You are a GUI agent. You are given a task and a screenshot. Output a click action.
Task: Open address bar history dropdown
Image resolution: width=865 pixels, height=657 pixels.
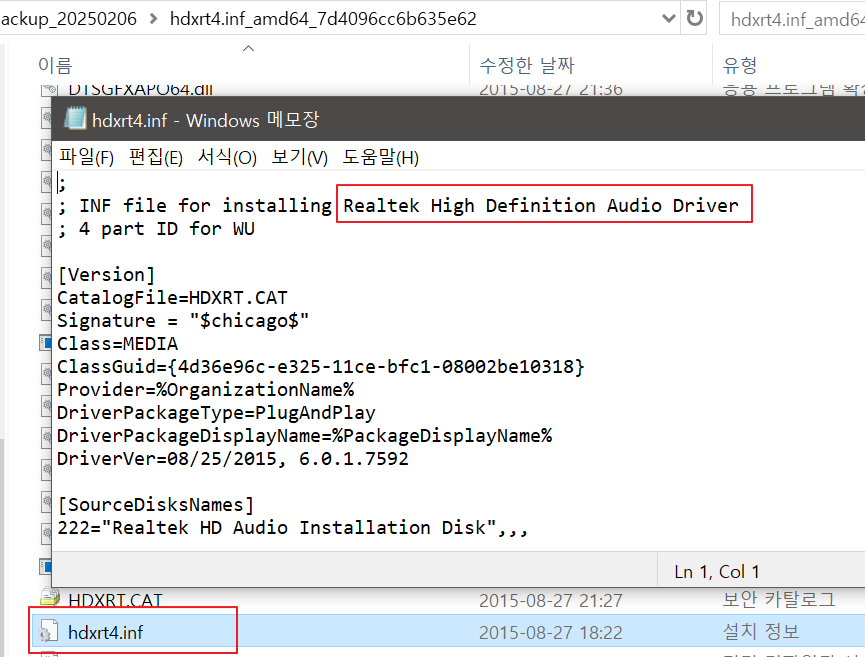coord(669,19)
